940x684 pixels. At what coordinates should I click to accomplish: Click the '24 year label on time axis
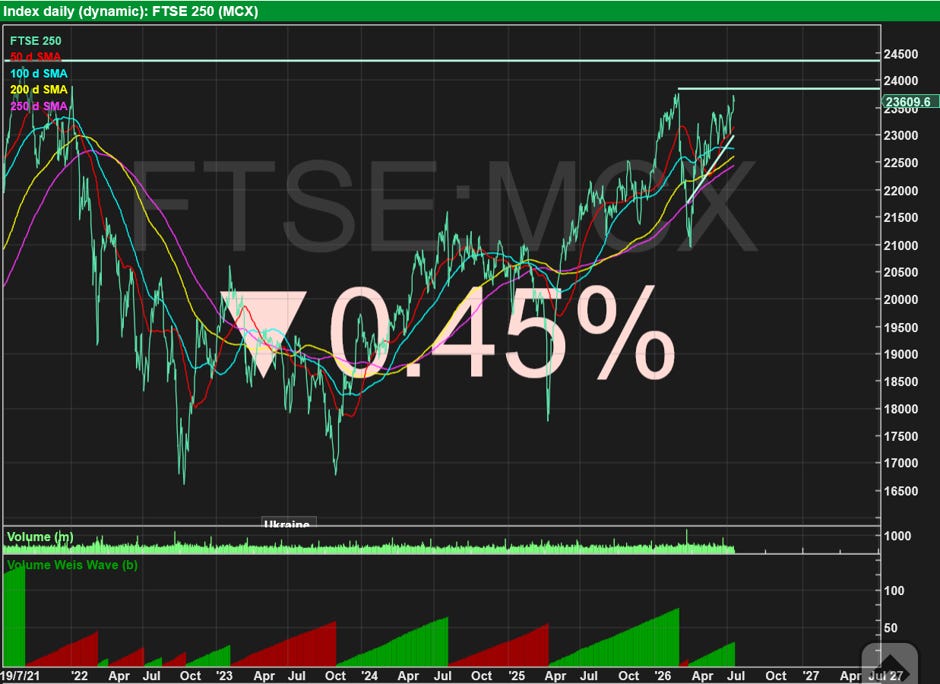(369, 676)
